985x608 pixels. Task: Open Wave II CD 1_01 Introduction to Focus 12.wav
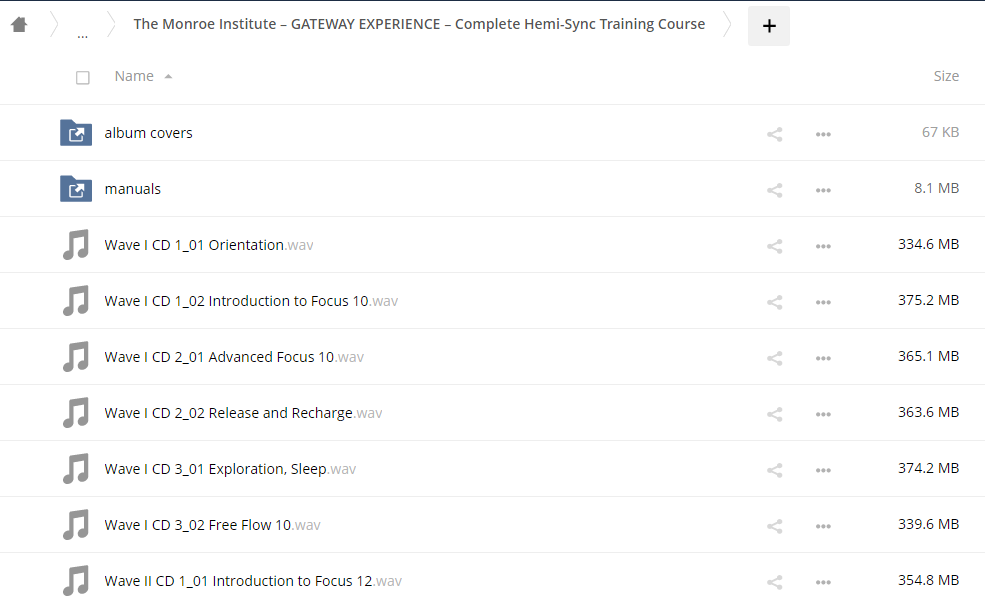tap(253, 580)
